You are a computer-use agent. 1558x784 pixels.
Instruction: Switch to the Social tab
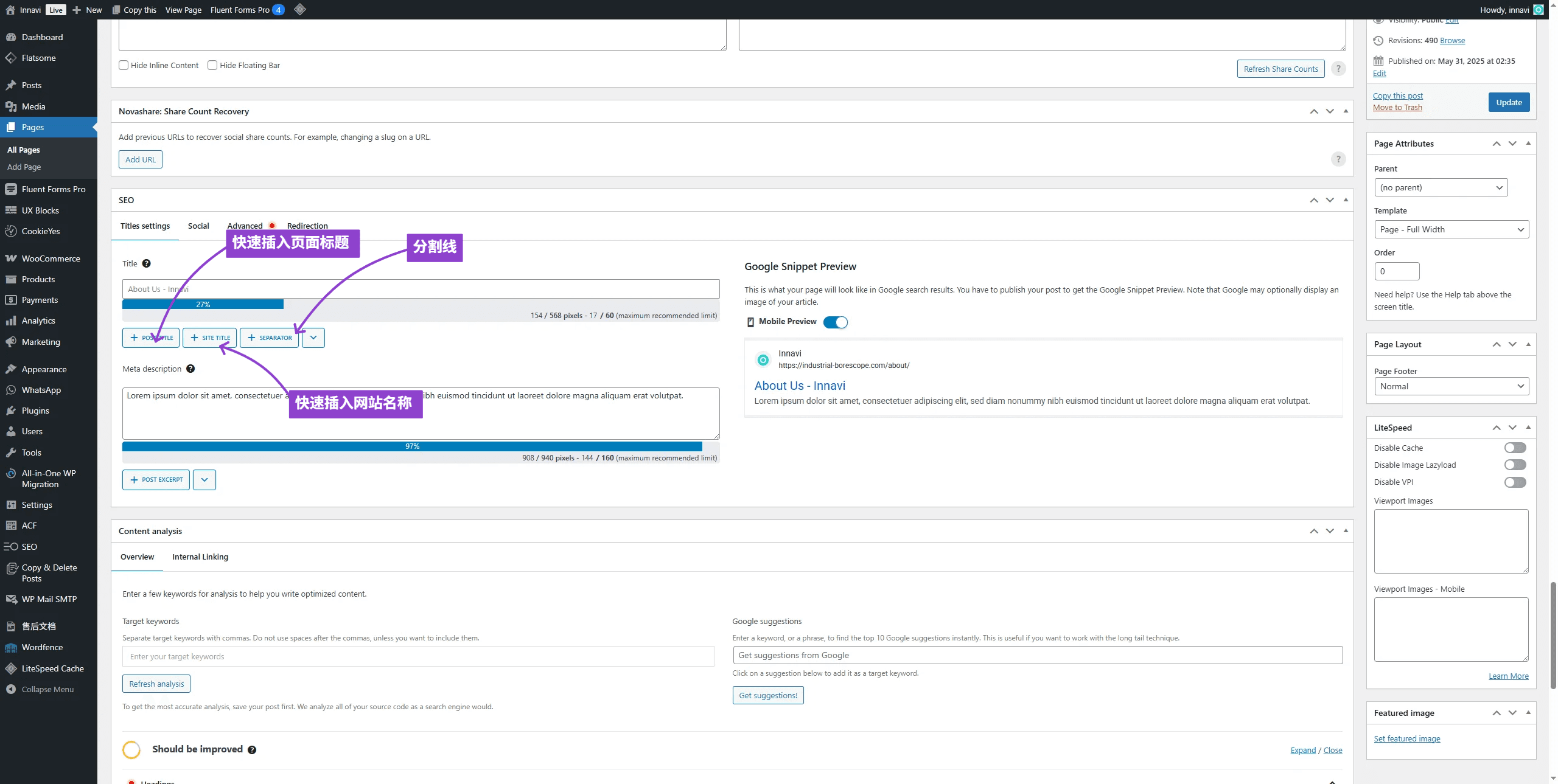pos(198,226)
